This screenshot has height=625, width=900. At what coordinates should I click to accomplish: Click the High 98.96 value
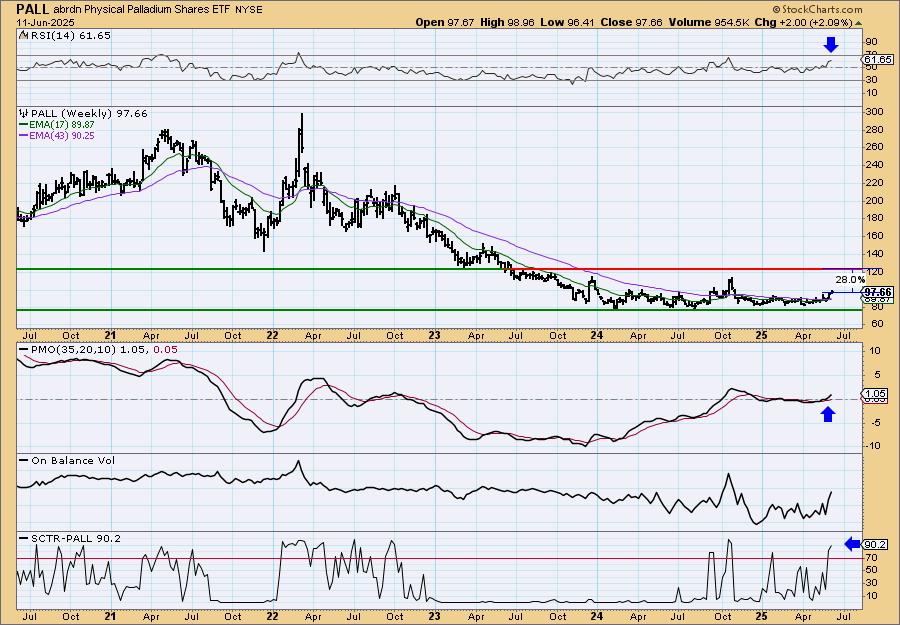pyautogui.click(x=508, y=22)
